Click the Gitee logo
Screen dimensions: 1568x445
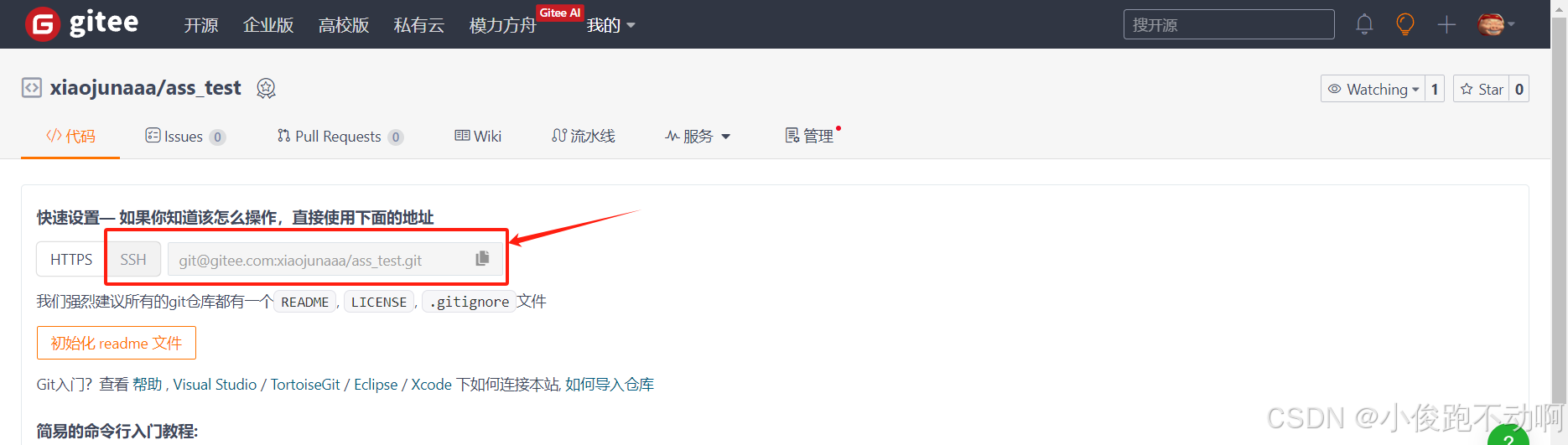[x=82, y=23]
